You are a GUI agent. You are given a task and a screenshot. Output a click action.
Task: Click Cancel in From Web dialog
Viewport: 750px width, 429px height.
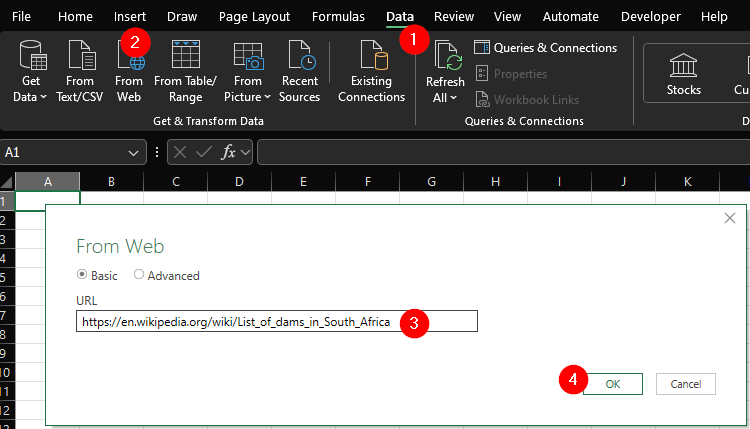pyautogui.click(x=685, y=384)
